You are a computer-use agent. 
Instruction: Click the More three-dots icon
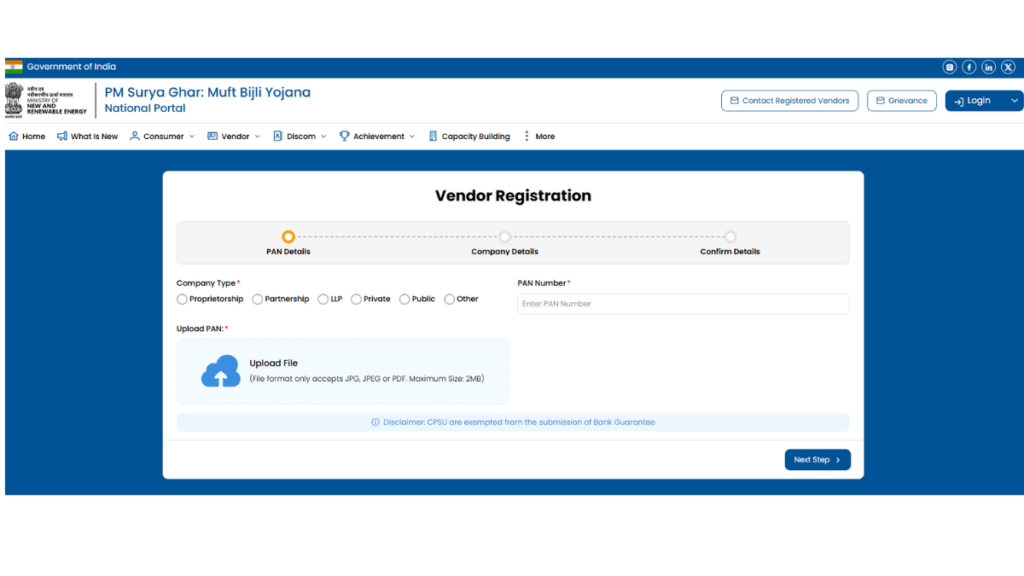coord(527,136)
